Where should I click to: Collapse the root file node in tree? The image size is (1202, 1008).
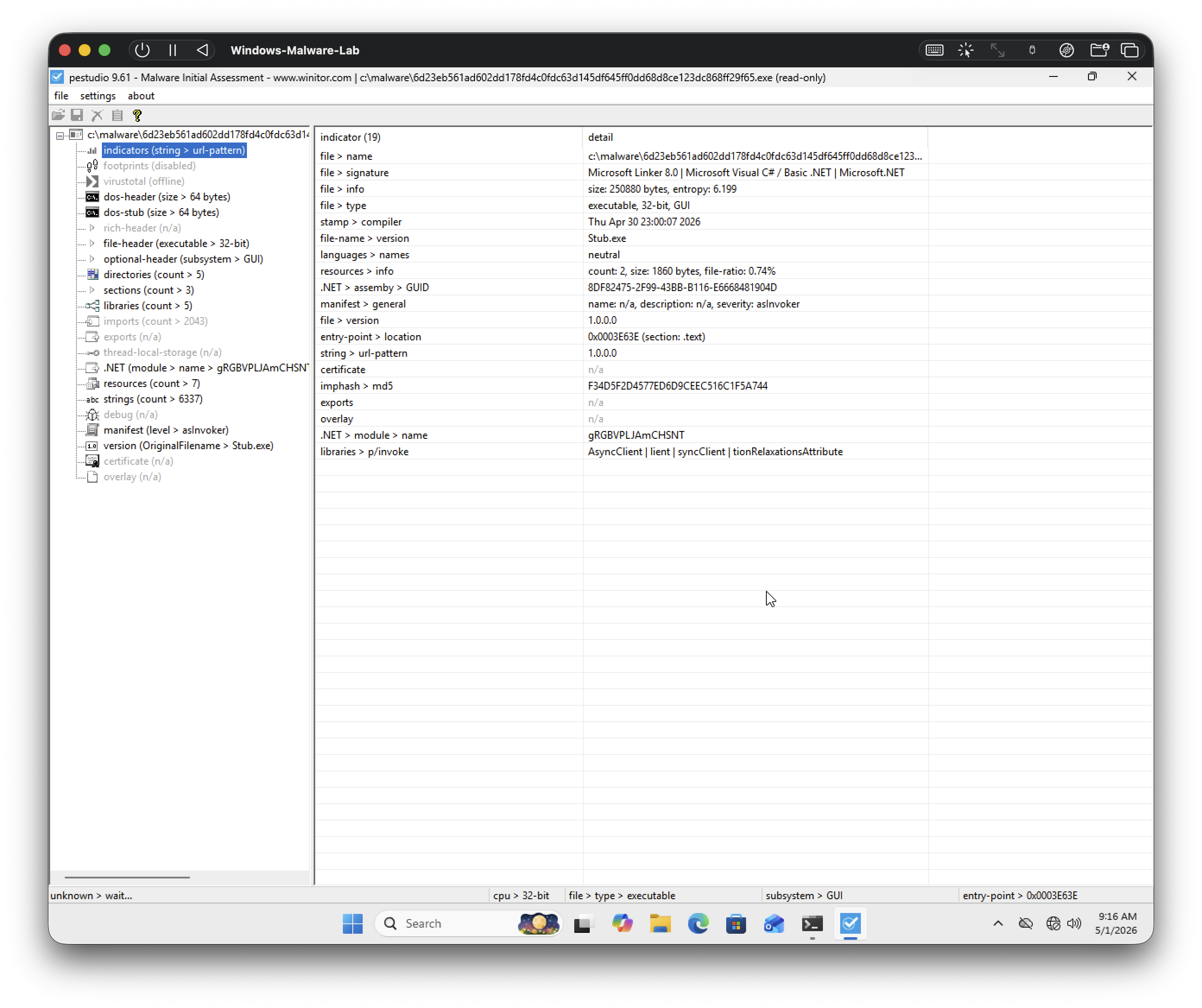pos(60,136)
